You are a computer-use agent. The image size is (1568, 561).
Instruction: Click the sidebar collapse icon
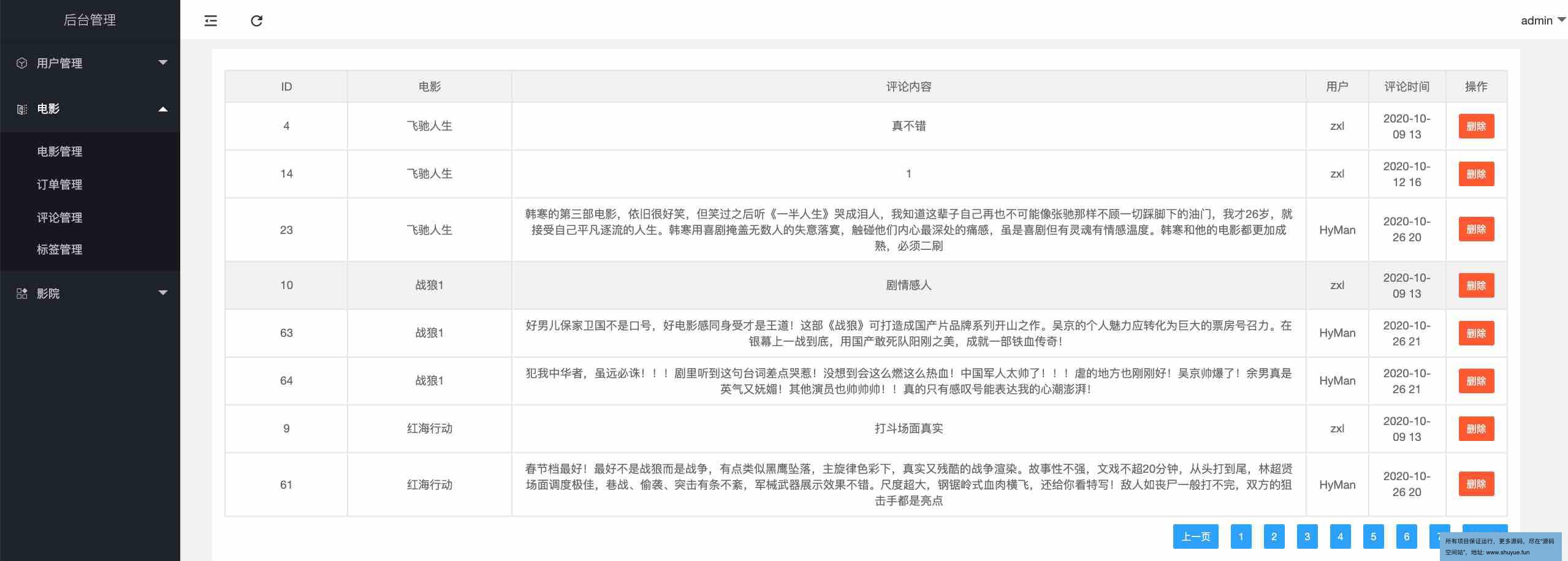click(210, 21)
